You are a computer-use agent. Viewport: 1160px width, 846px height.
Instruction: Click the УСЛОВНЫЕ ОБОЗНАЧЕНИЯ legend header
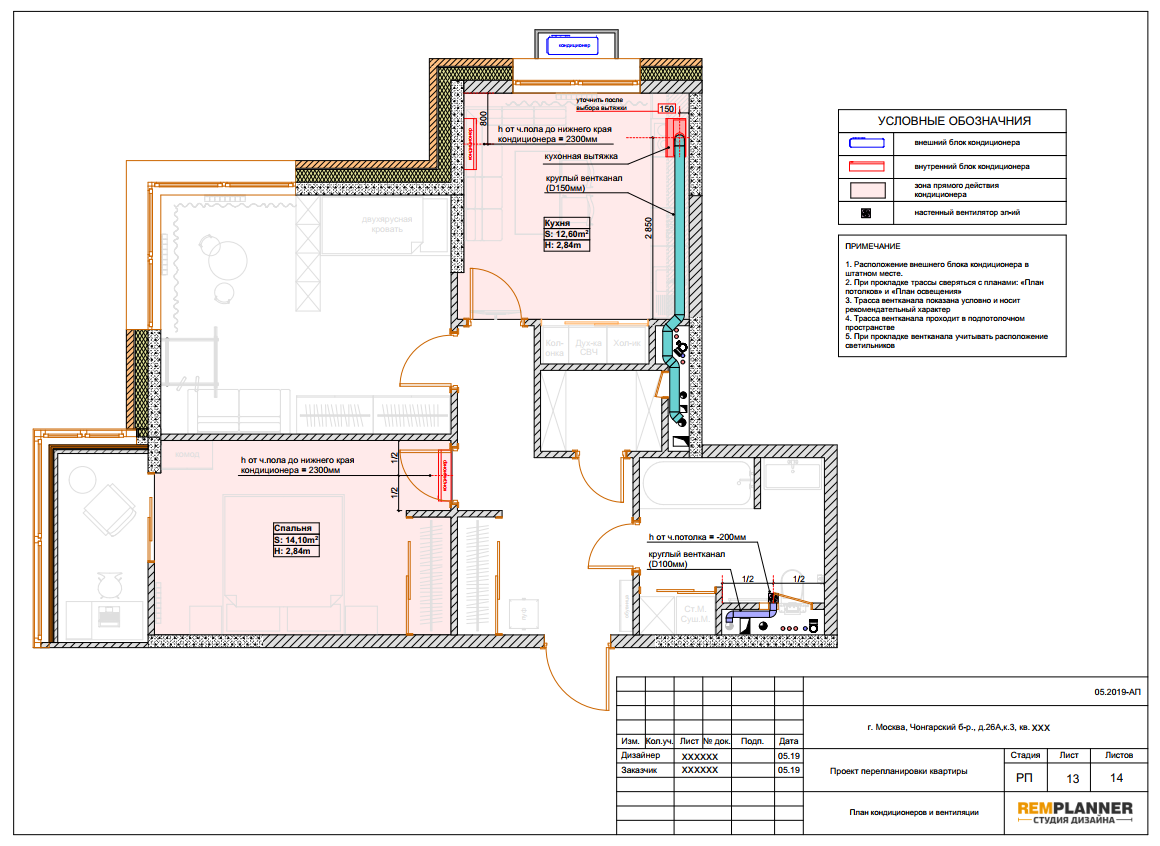[953, 121]
